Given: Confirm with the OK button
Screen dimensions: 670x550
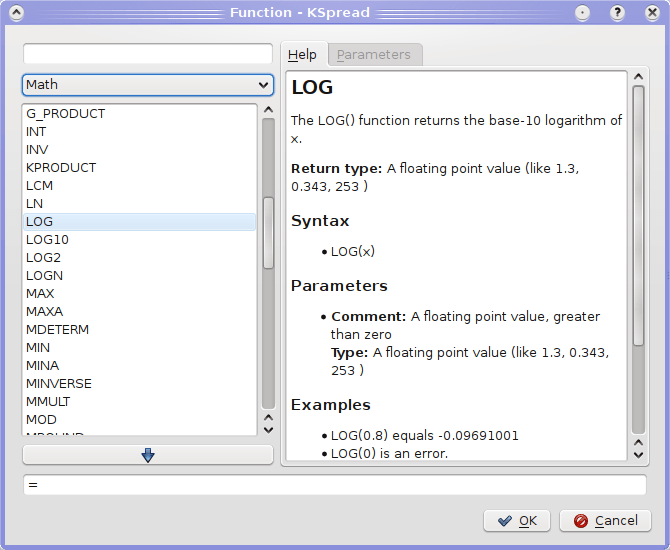Looking at the screenshot, I should click(517, 521).
